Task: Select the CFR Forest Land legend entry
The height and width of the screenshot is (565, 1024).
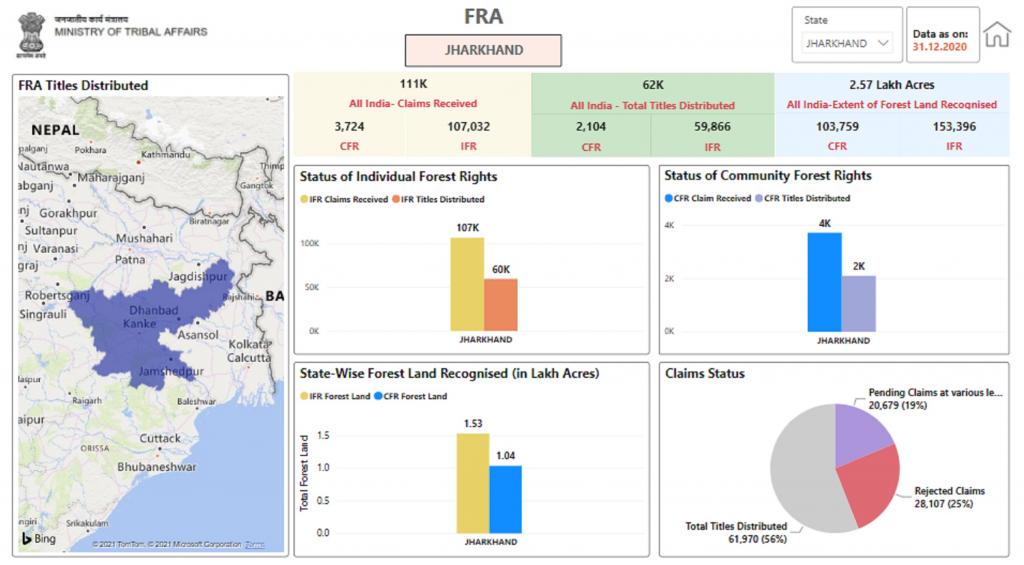Action: coord(413,396)
